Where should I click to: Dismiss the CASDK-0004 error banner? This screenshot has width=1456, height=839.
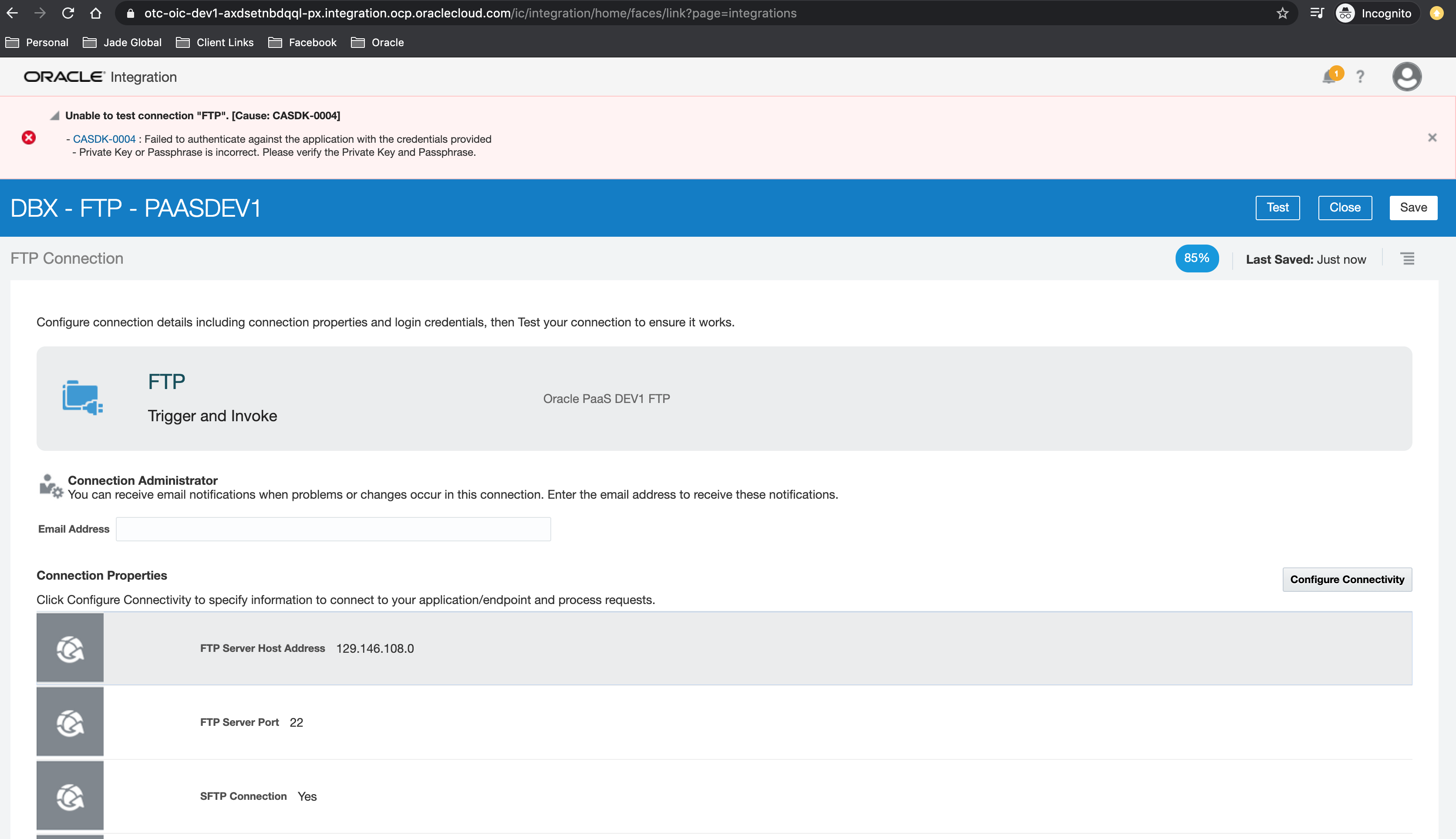(x=1432, y=137)
